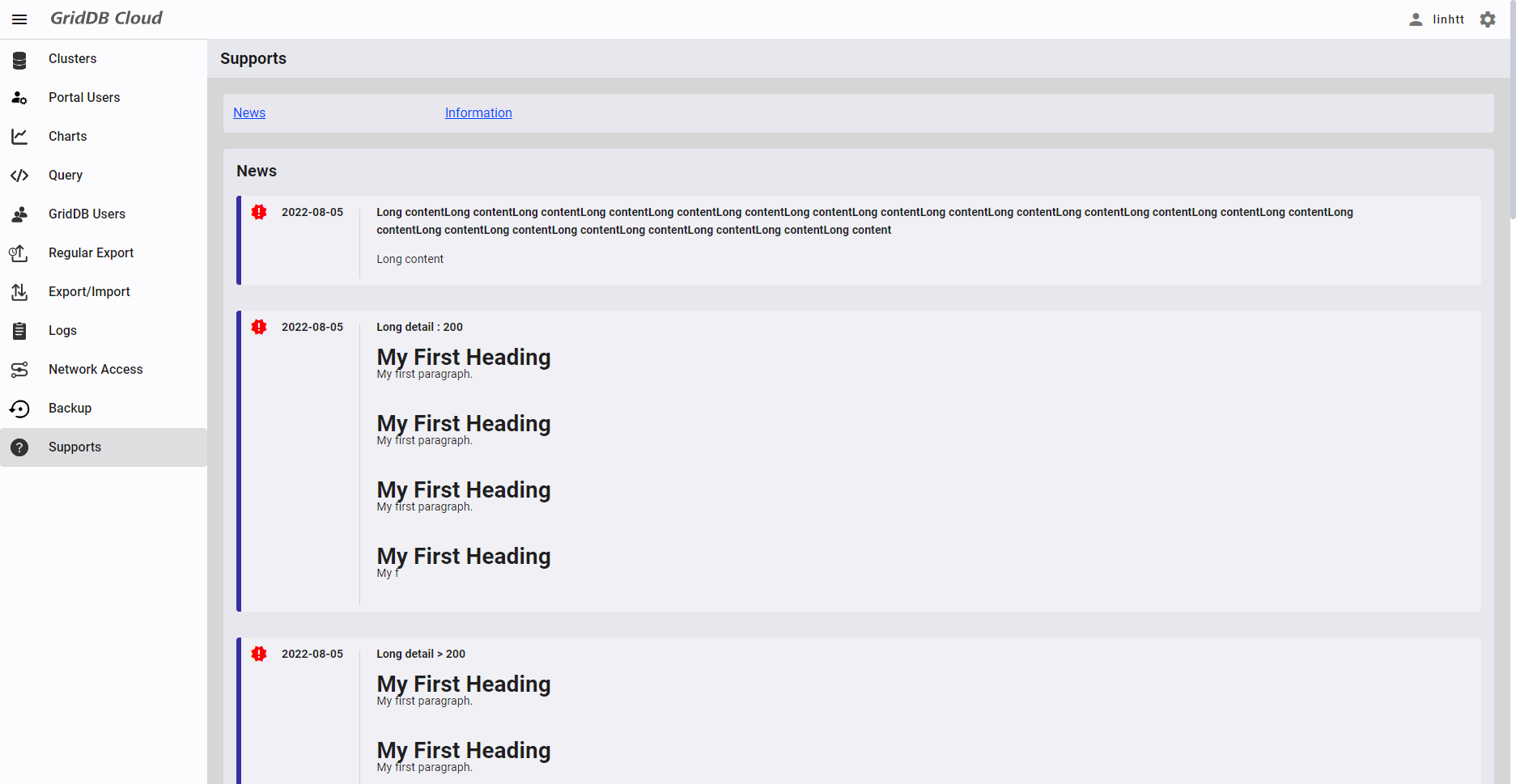Click the GridDB Cloud logo
The width and height of the screenshot is (1516, 784).
click(x=106, y=18)
